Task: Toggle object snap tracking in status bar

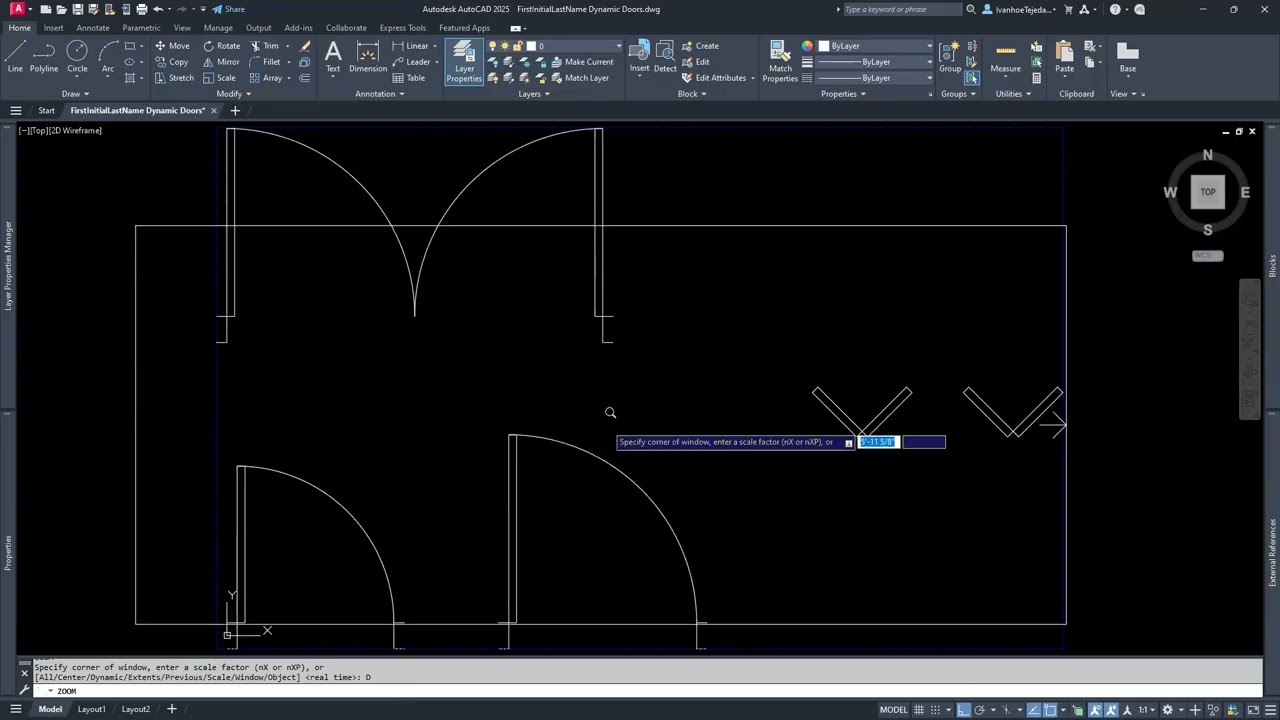Action: [1034, 710]
